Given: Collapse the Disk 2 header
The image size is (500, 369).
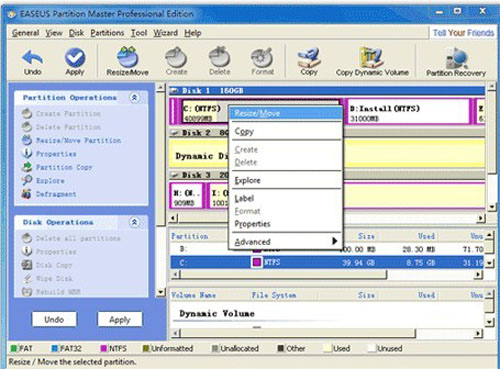Looking at the screenshot, I should 174,133.
